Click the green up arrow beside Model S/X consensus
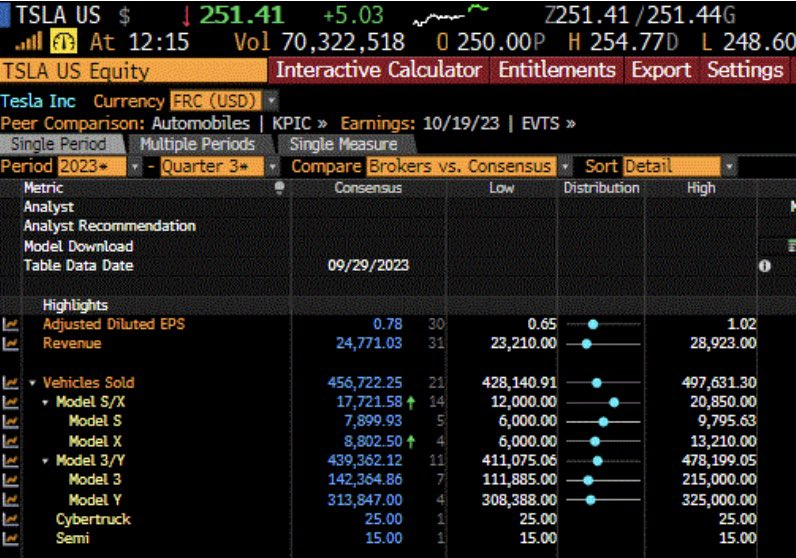 point(411,403)
